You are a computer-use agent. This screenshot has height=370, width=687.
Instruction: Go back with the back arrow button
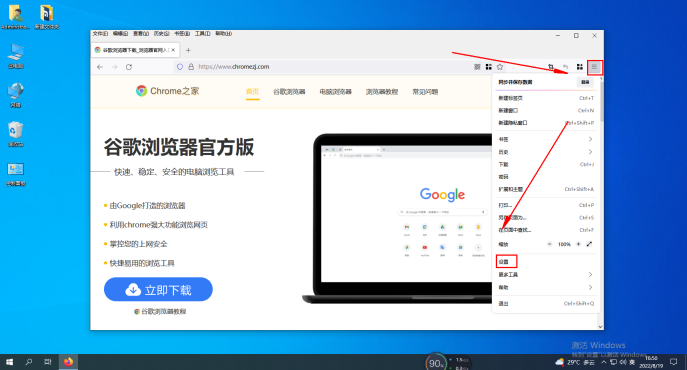tap(100, 67)
